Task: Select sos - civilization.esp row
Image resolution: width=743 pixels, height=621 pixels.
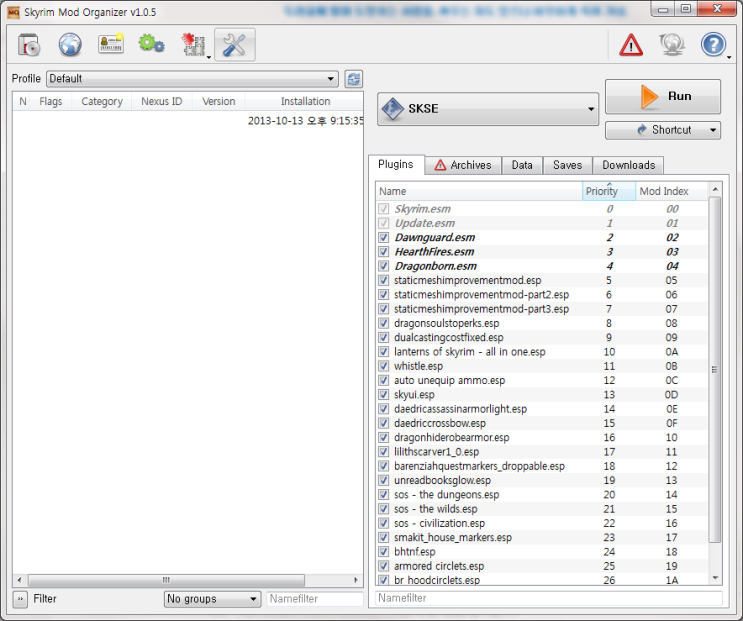Action: click(542, 523)
